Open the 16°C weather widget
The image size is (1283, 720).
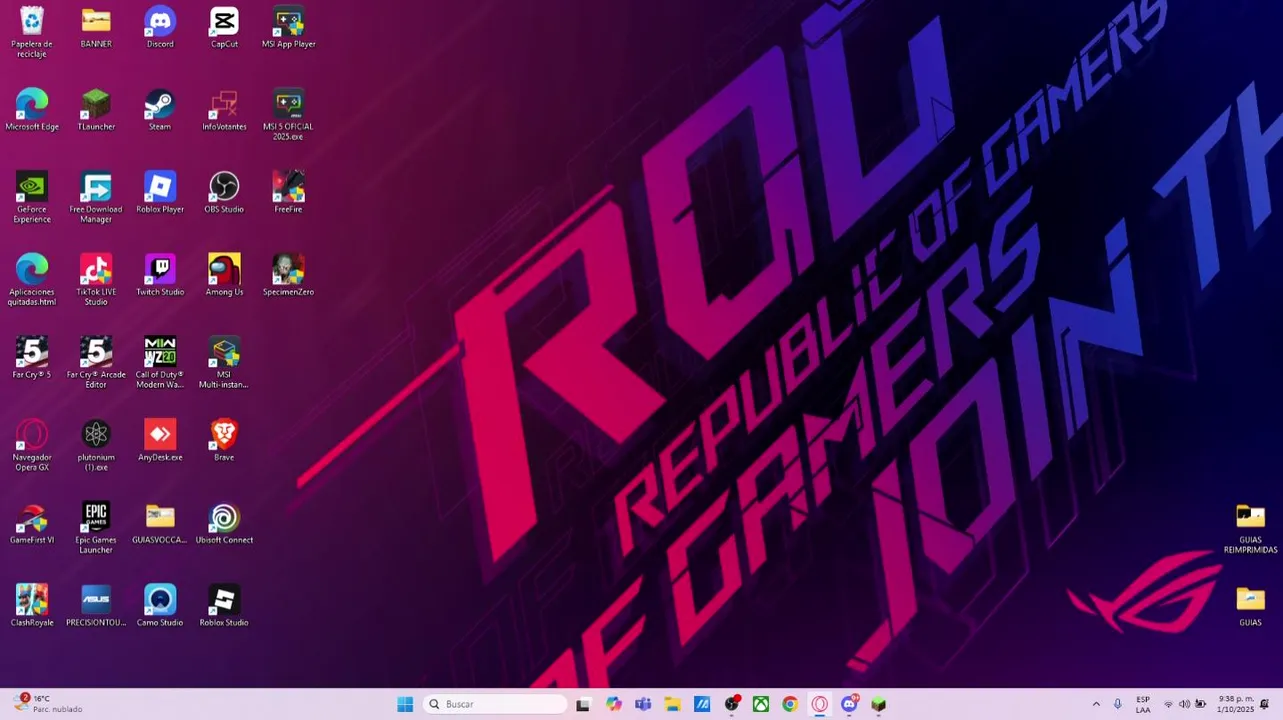click(x=48, y=704)
